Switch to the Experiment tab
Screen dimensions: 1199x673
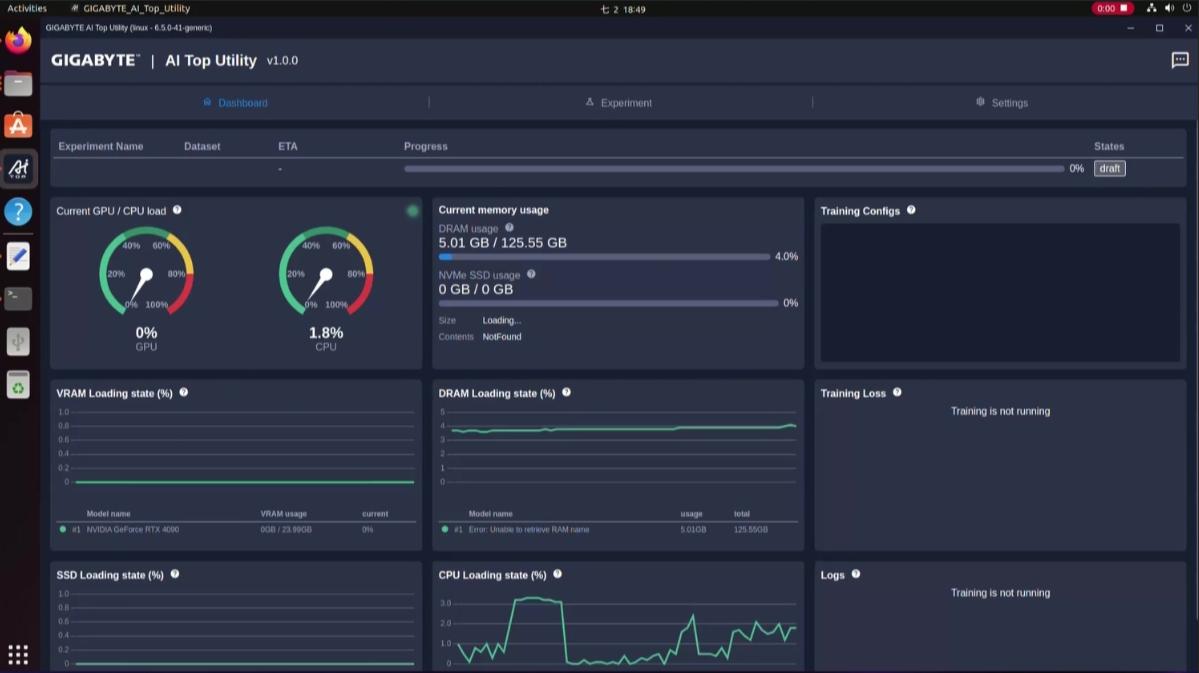click(x=619, y=102)
